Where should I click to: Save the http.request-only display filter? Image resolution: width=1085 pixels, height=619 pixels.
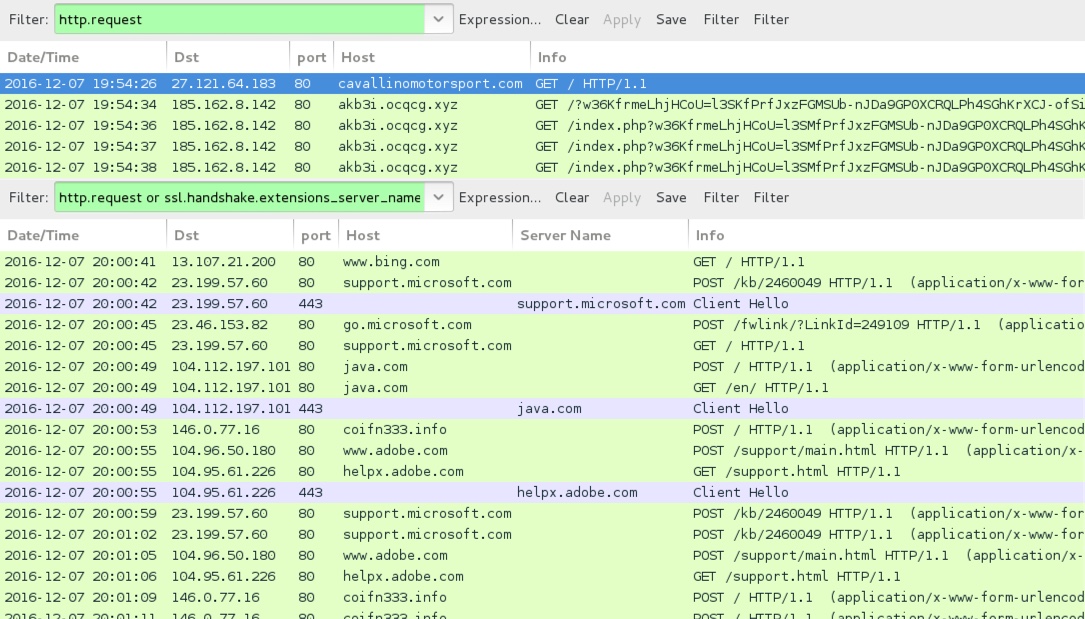click(x=671, y=19)
